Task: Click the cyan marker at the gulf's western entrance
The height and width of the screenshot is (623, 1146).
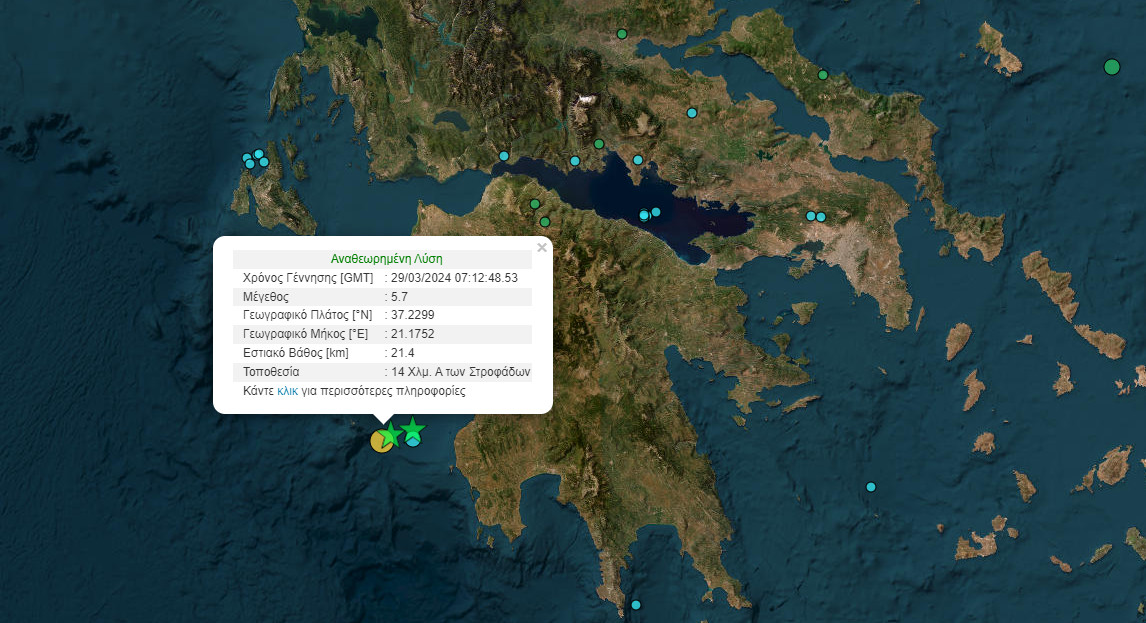Action: pyautogui.click(x=504, y=156)
